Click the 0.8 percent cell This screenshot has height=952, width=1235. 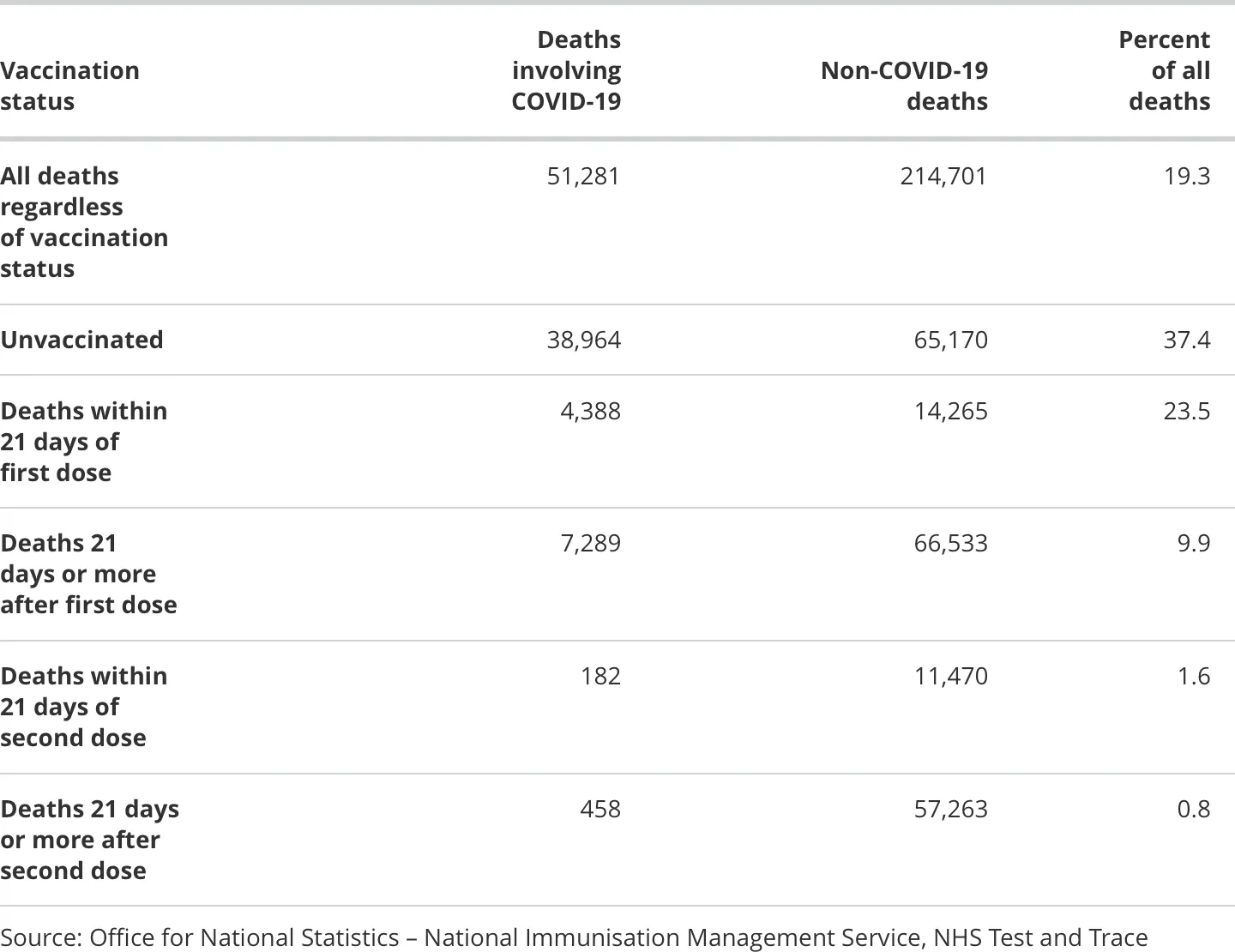(x=1193, y=809)
